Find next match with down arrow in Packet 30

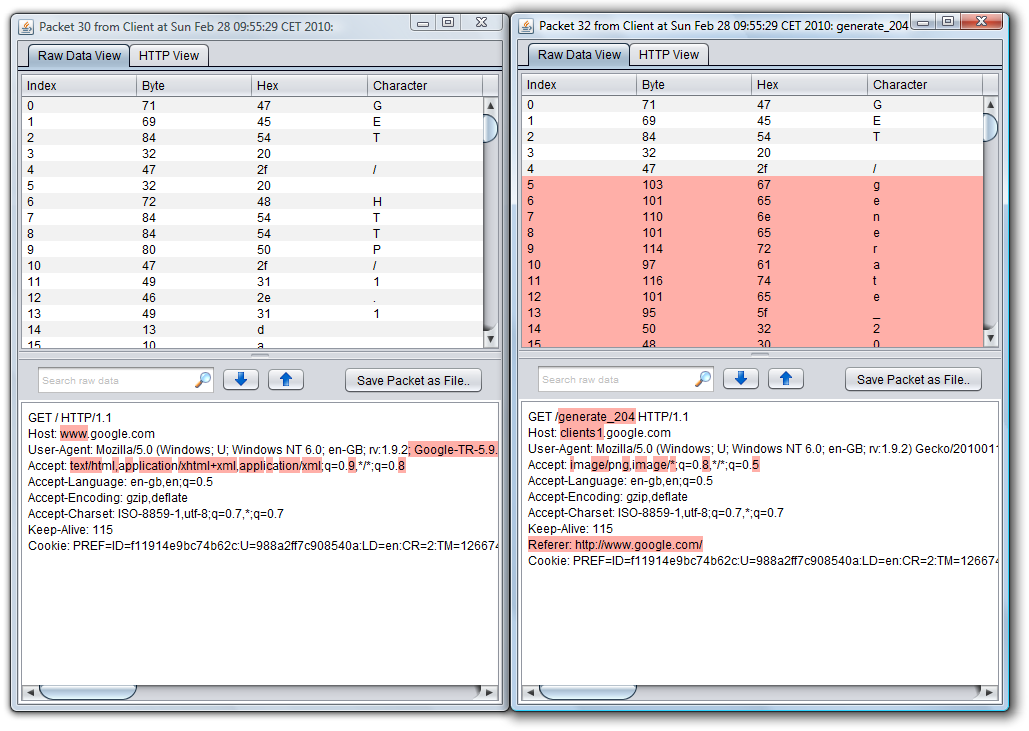click(241, 380)
